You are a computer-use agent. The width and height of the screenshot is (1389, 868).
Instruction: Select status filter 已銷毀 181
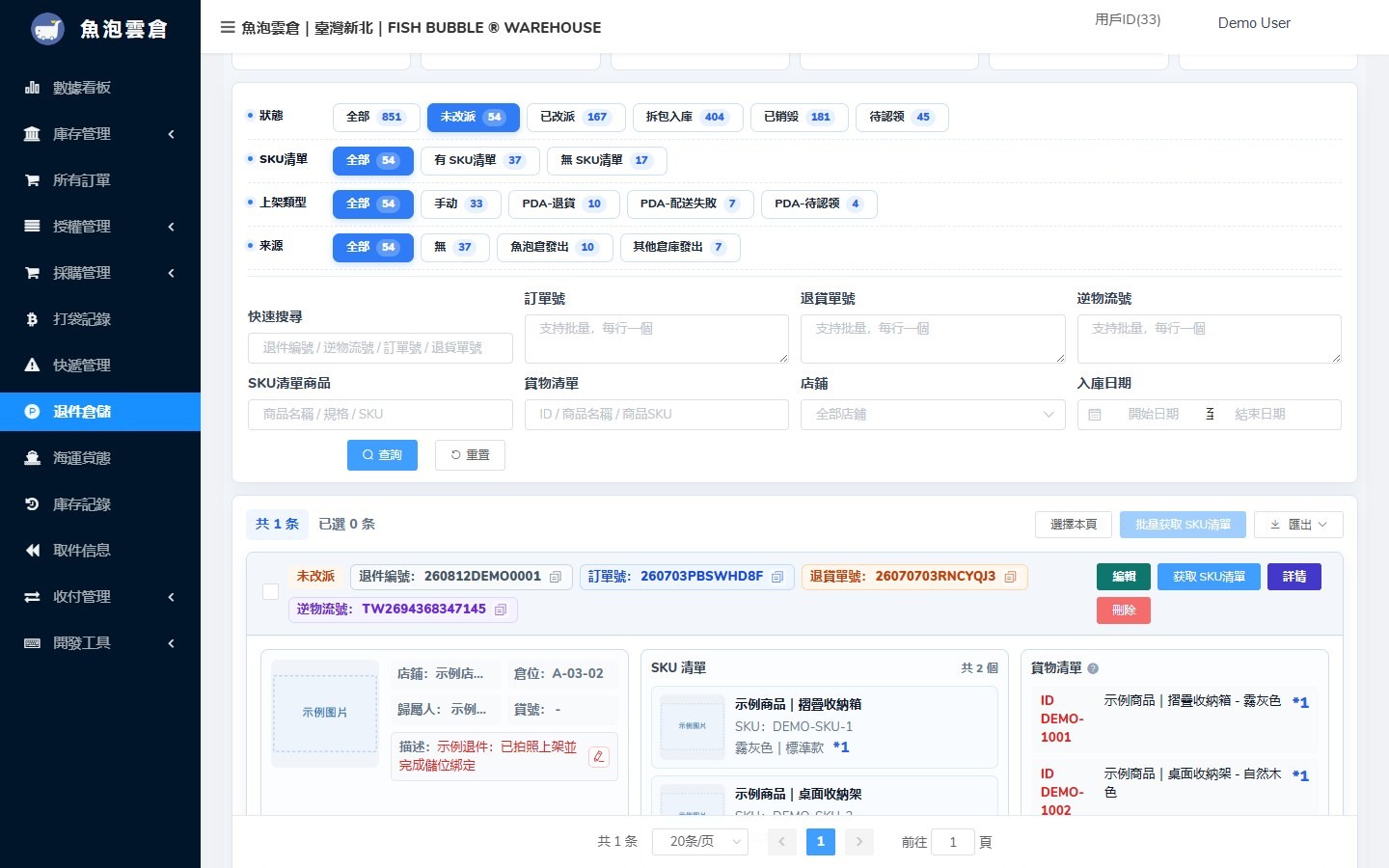799,117
